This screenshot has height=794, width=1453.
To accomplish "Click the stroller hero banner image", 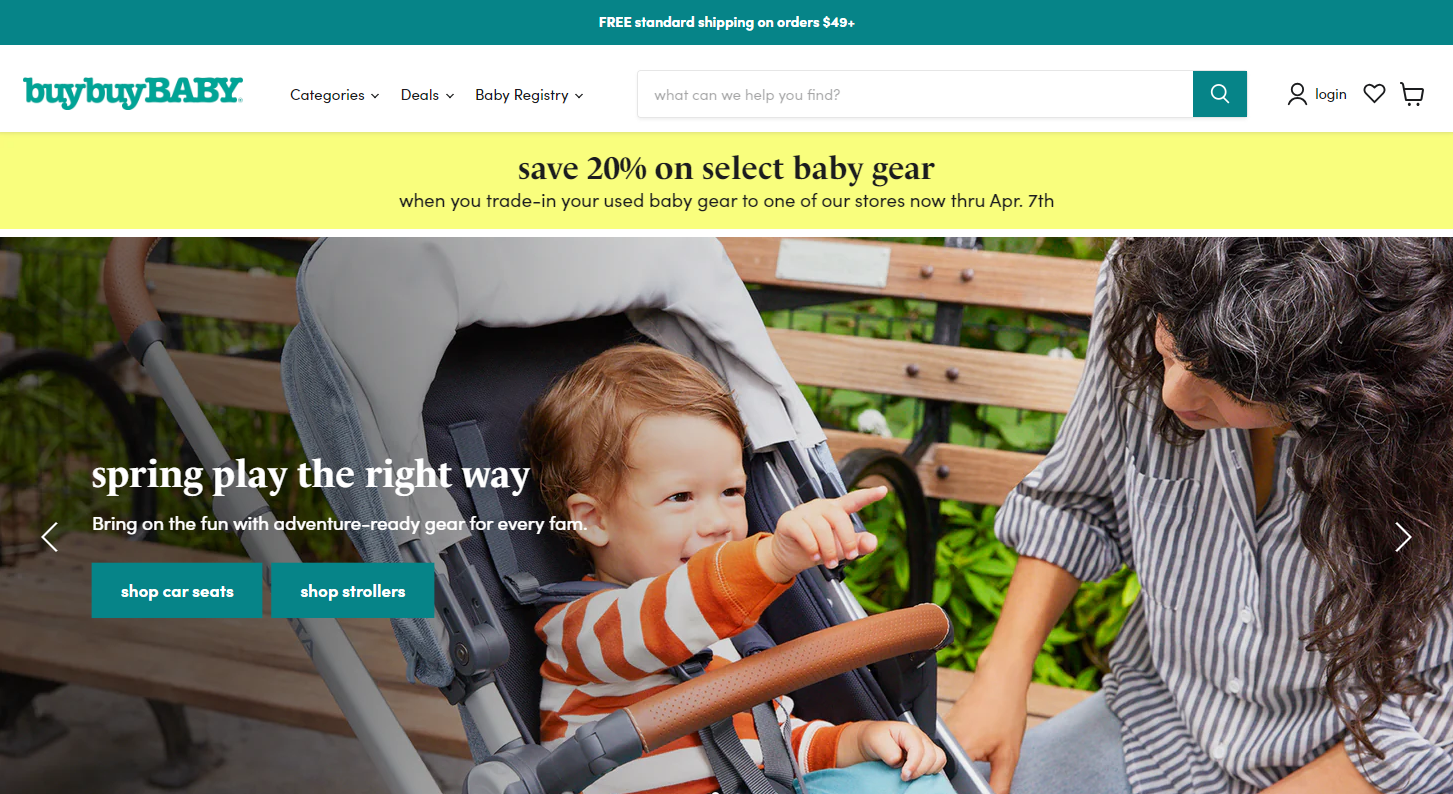I will [x=726, y=515].
